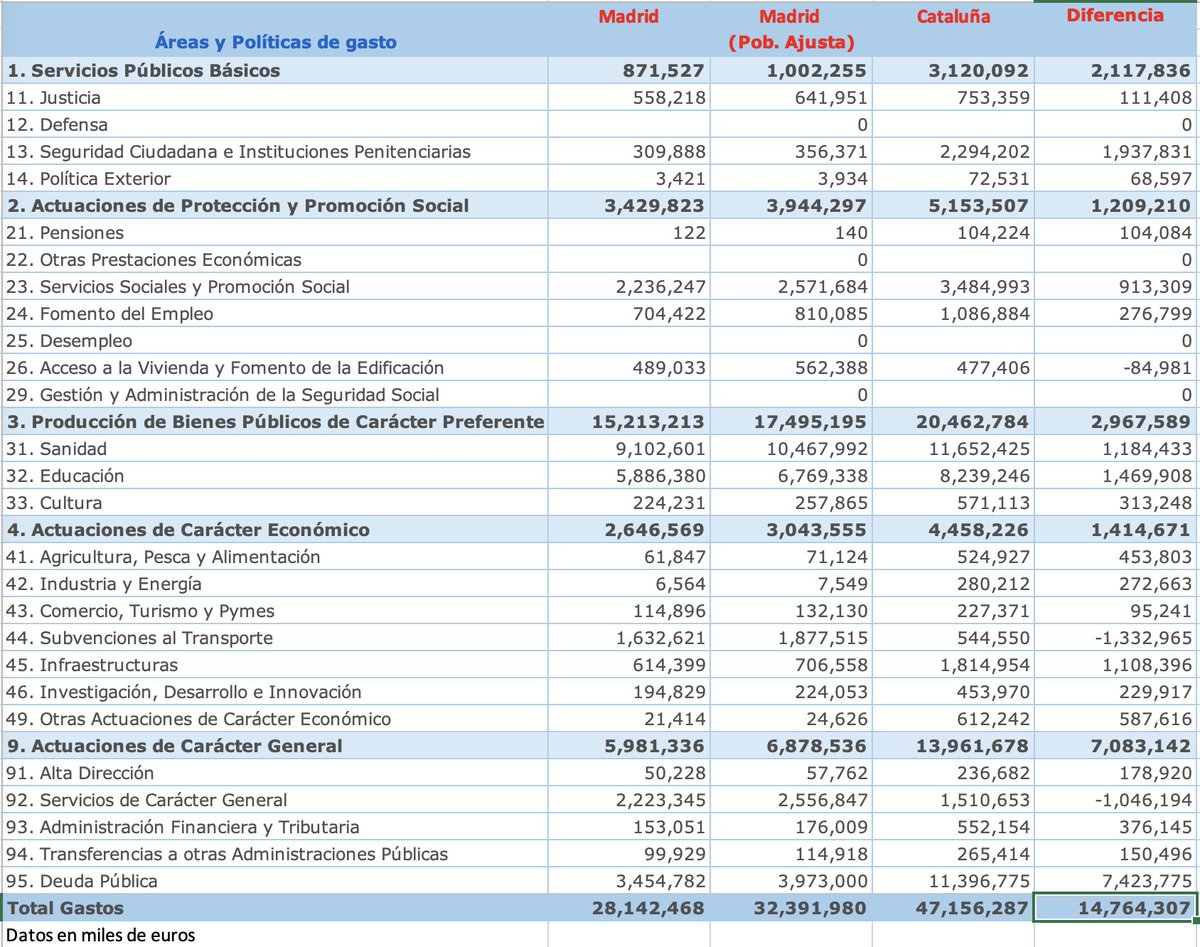The image size is (1200, 947).
Task: Click '24. Fomento del Empleo' row label
Action: coord(110,313)
